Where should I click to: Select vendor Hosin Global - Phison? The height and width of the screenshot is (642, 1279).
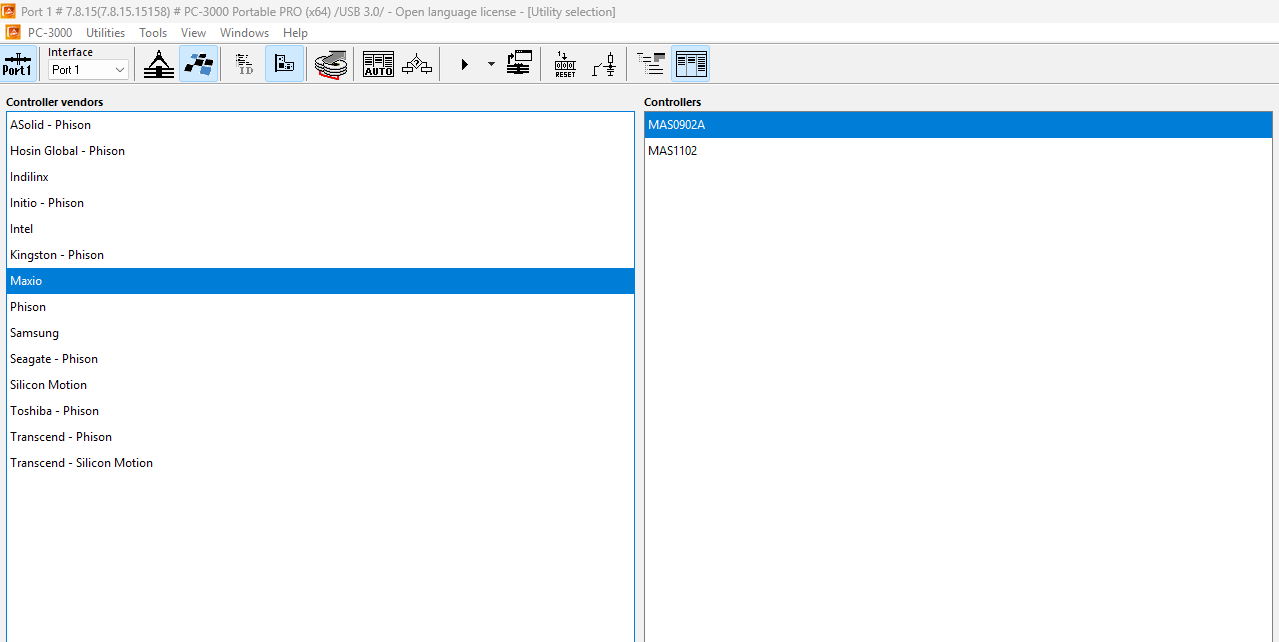pyautogui.click(x=320, y=151)
